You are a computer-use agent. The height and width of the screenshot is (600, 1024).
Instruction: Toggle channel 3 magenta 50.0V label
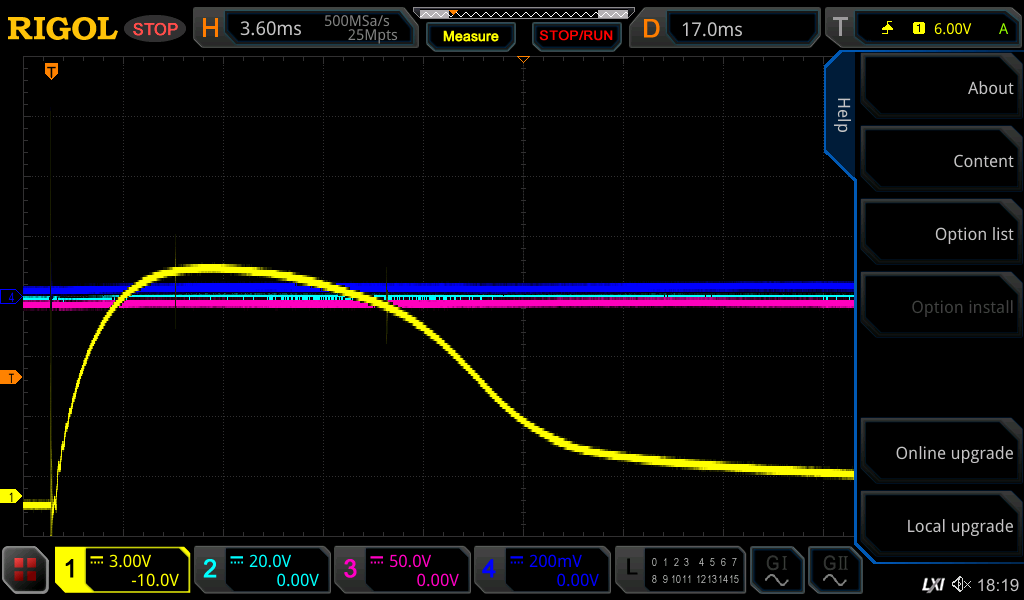[401, 570]
